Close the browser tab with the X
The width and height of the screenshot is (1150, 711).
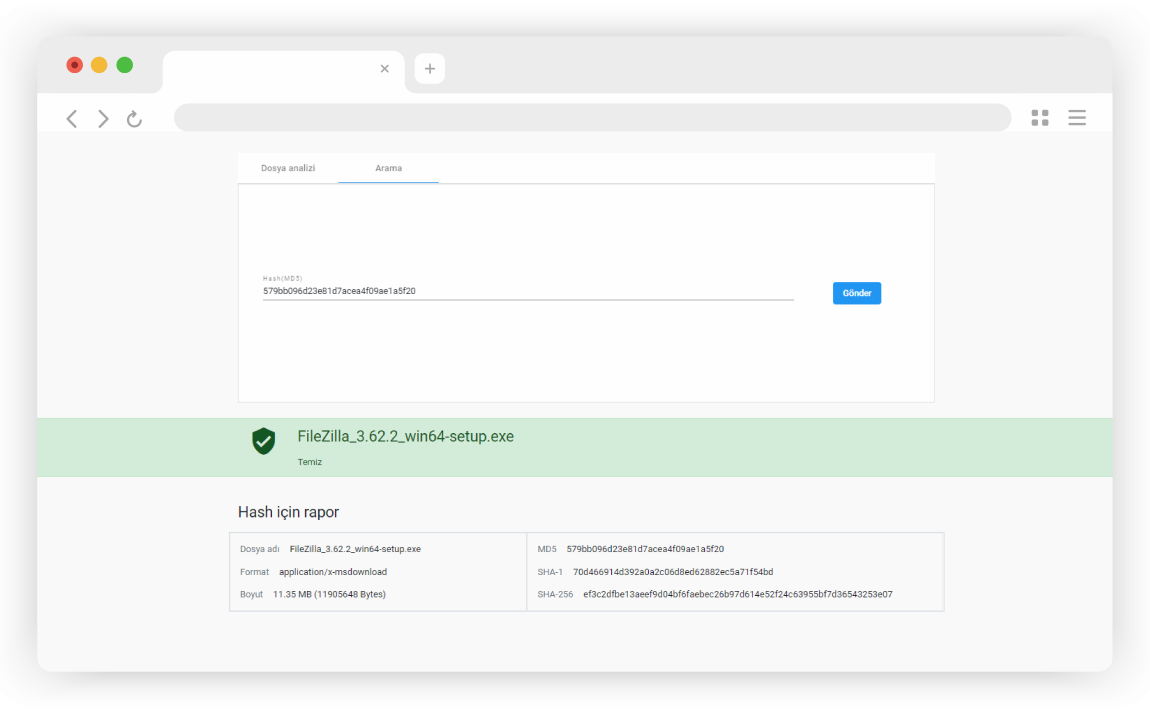(x=384, y=68)
